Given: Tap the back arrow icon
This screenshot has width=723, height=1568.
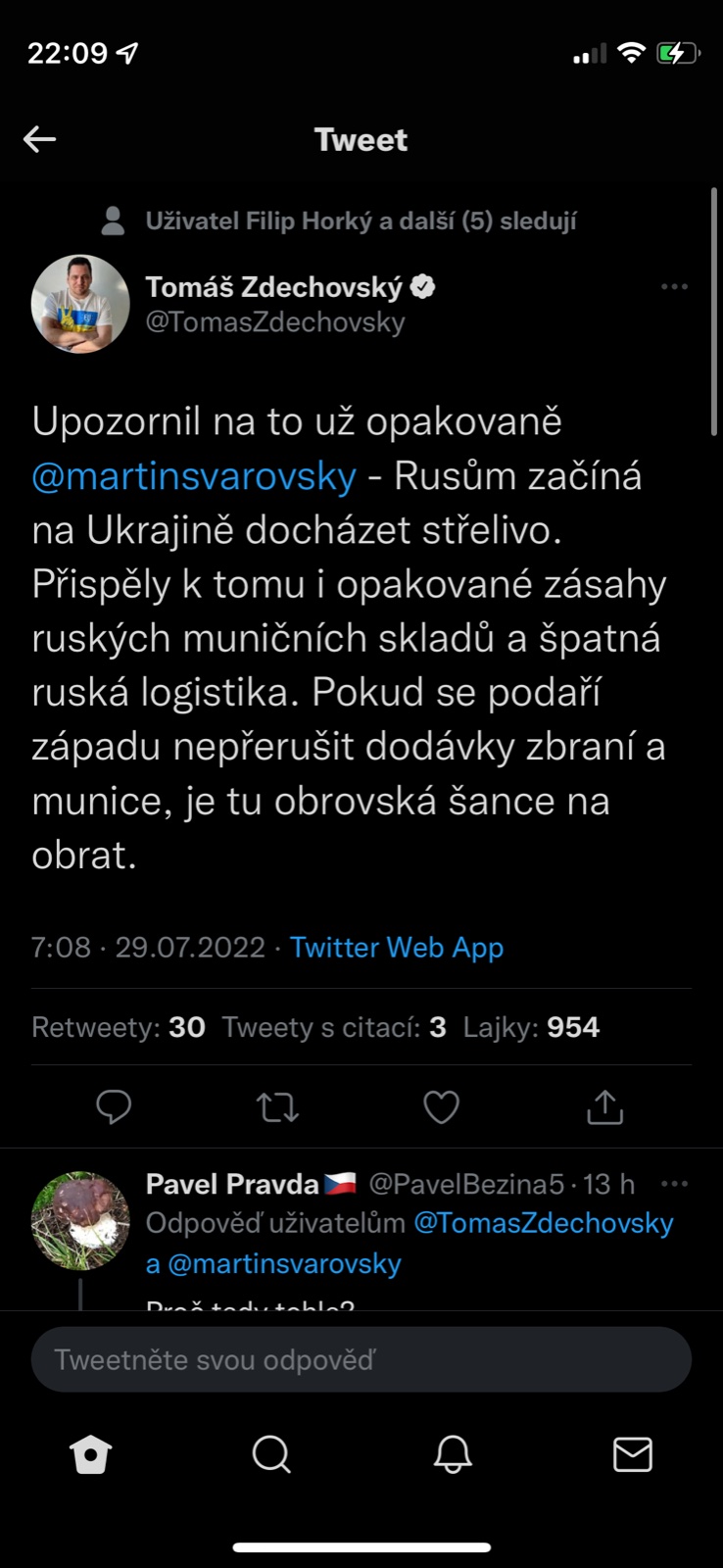Looking at the screenshot, I should pyautogui.click(x=40, y=139).
